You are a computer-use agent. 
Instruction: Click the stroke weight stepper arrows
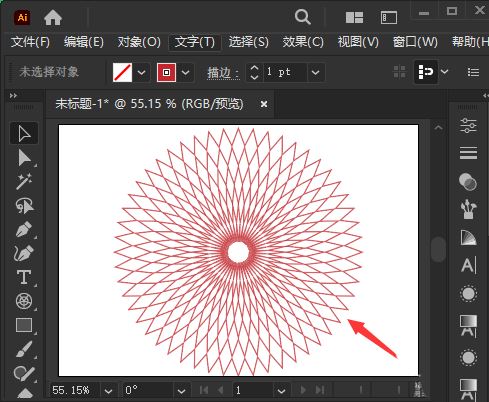pos(254,72)
